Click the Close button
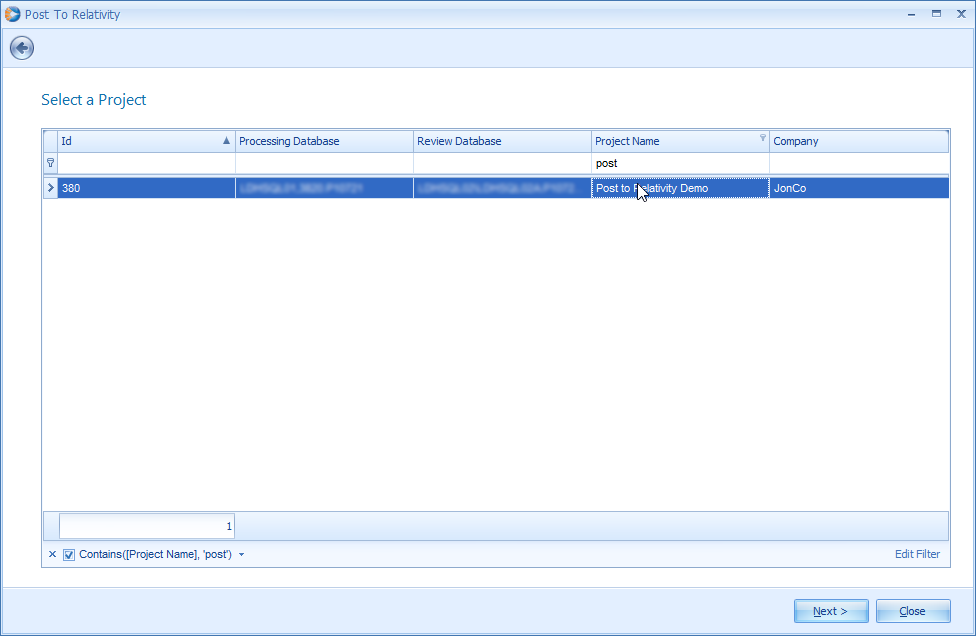The image size is (976, 636). pos(913,611)
